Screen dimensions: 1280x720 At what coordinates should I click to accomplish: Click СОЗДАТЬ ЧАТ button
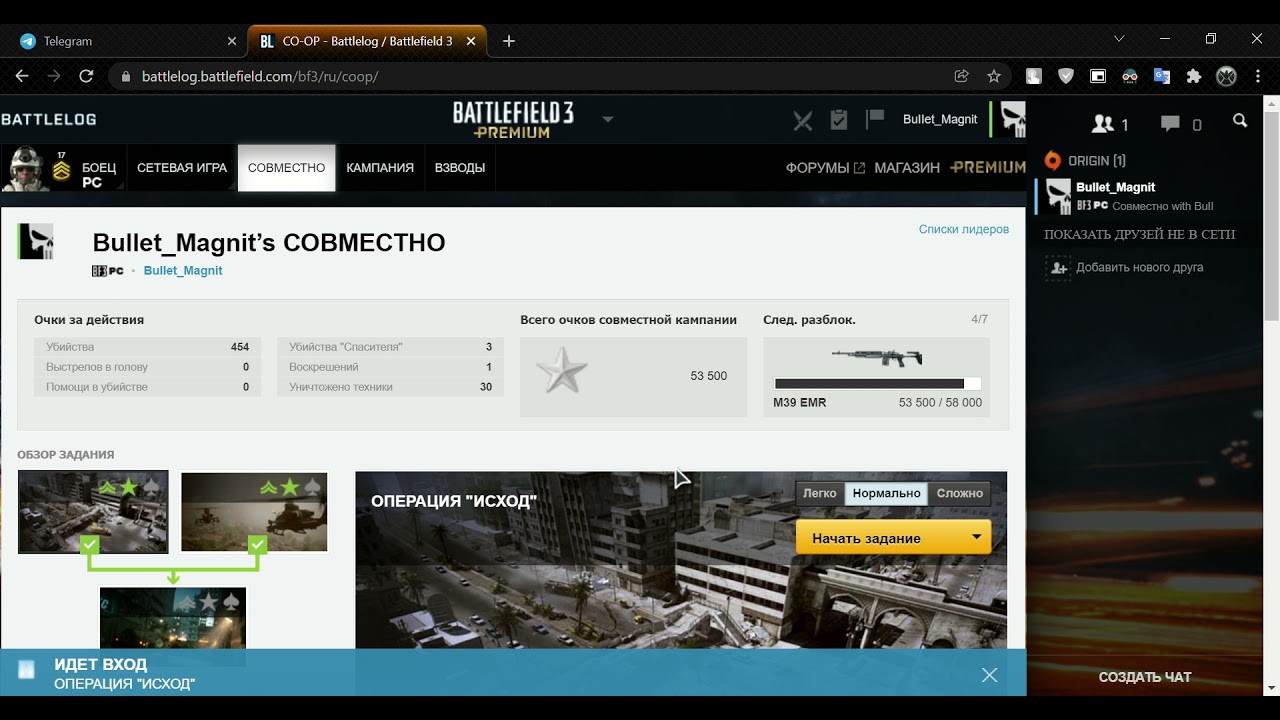pyautogui.click(x=1145, y=677)
